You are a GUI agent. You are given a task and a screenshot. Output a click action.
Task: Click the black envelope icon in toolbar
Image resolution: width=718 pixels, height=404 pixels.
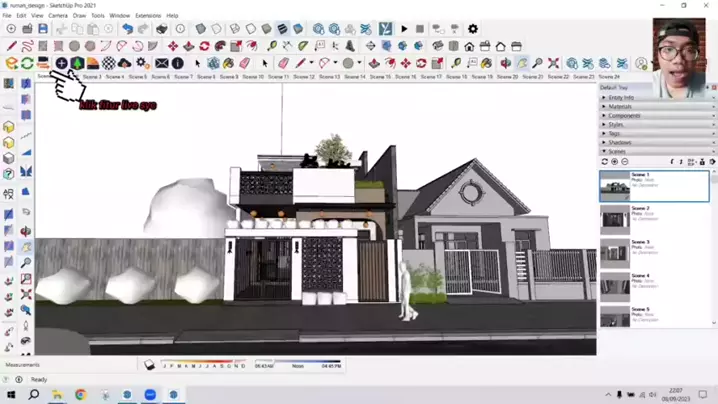click(161, 63)
